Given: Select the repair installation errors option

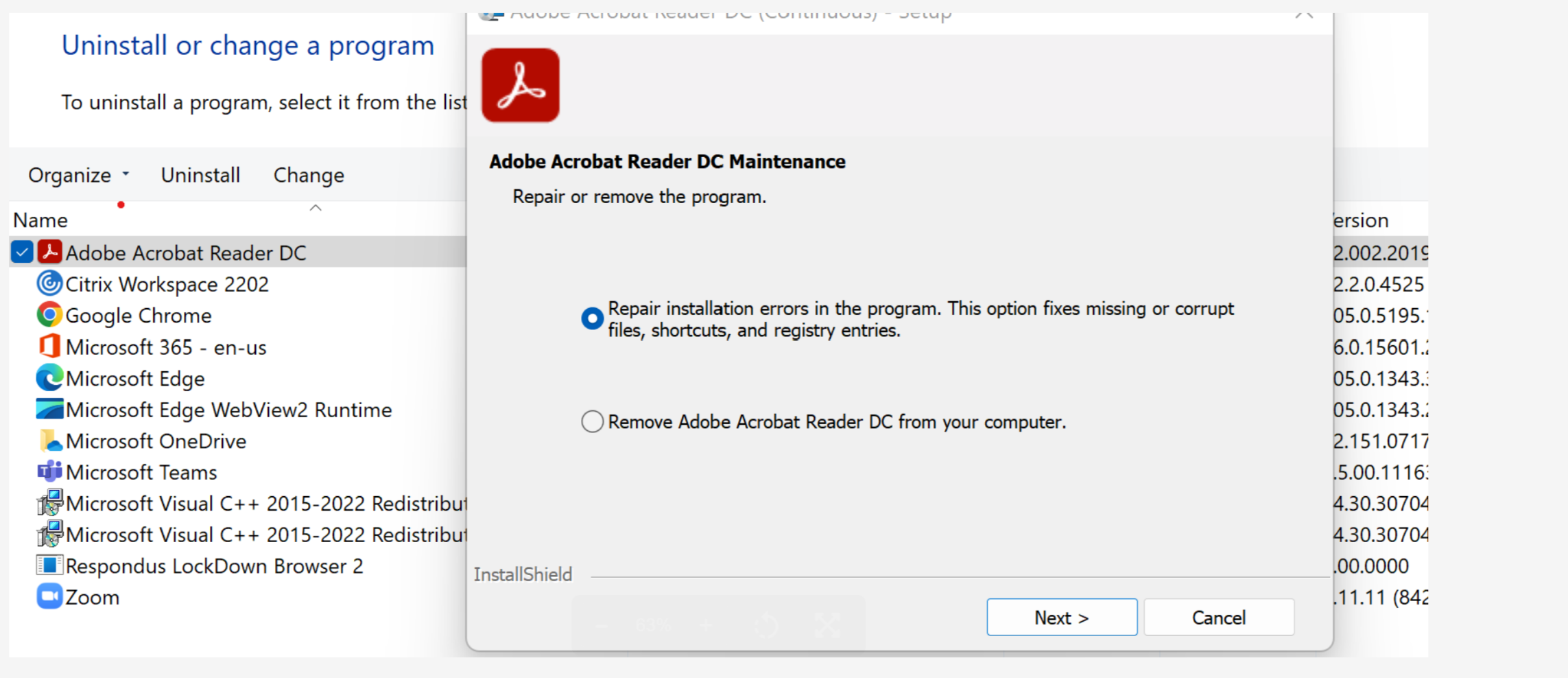Looking at the screenshot, I should (592, 318).
